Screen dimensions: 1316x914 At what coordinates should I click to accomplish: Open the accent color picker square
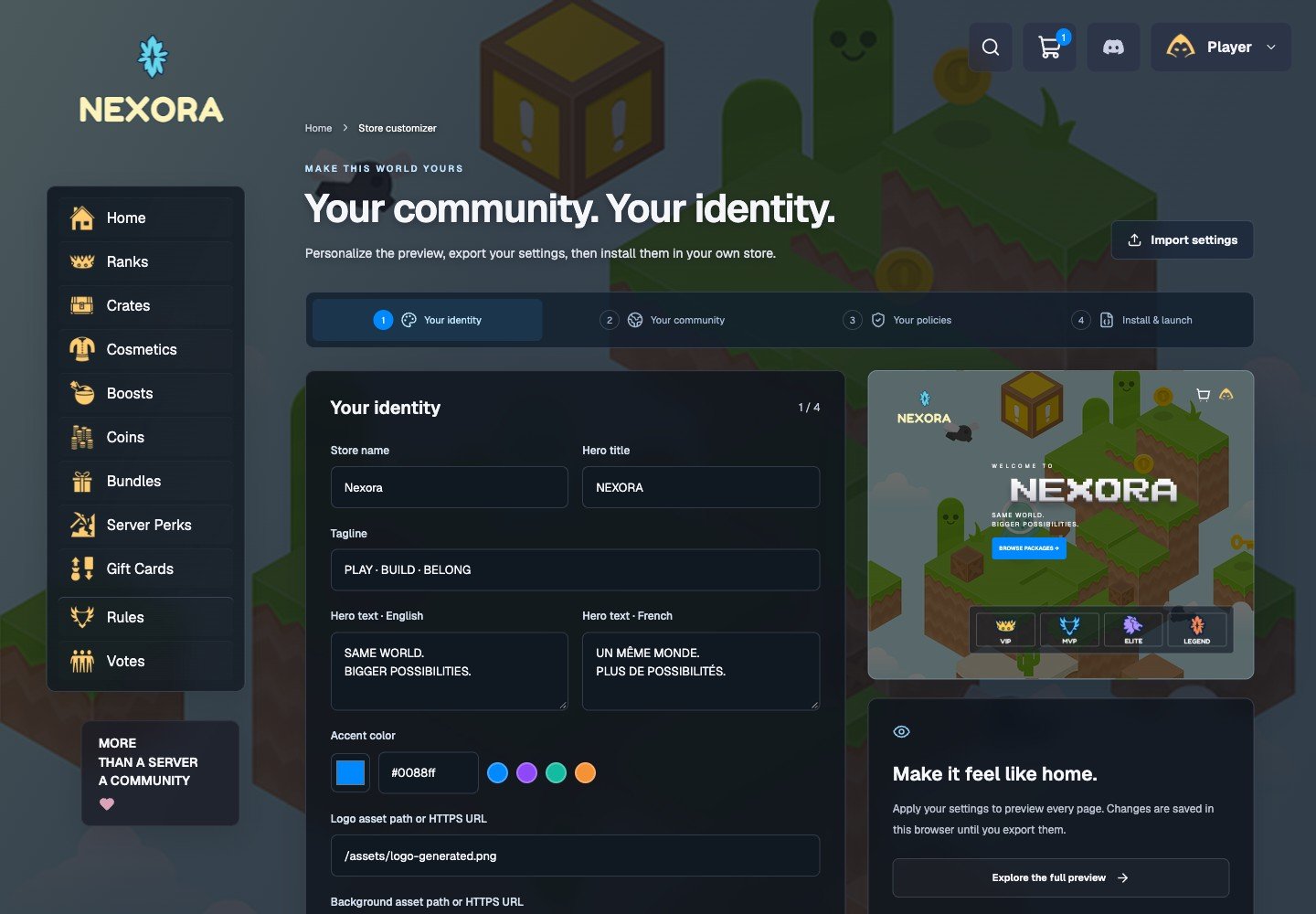pyautogui.click(x=350, y=772)
